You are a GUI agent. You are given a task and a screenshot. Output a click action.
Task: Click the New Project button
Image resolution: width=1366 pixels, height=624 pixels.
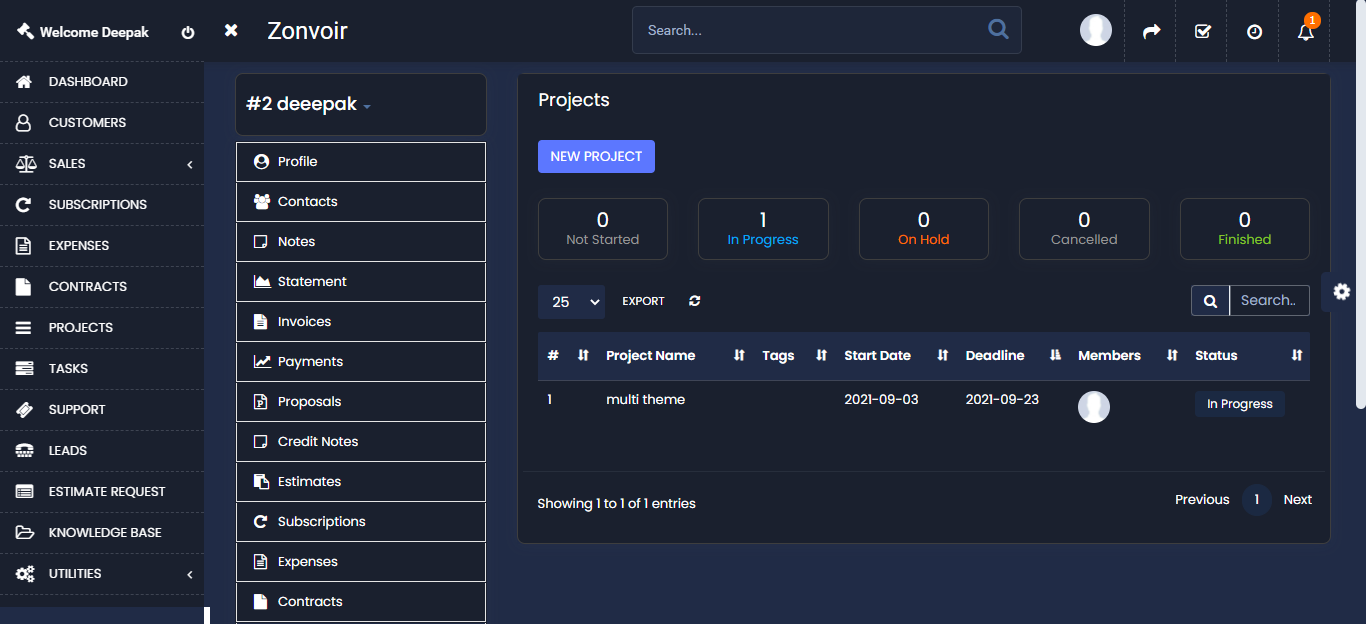(596, 157)
